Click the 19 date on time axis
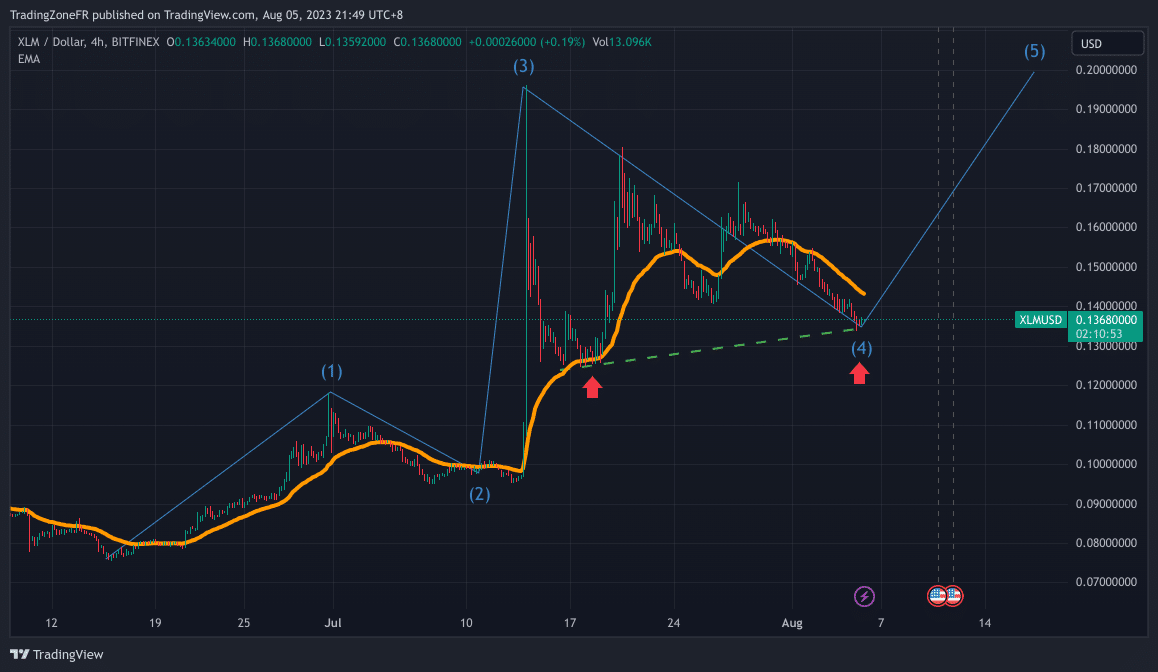 coord(155,623)
